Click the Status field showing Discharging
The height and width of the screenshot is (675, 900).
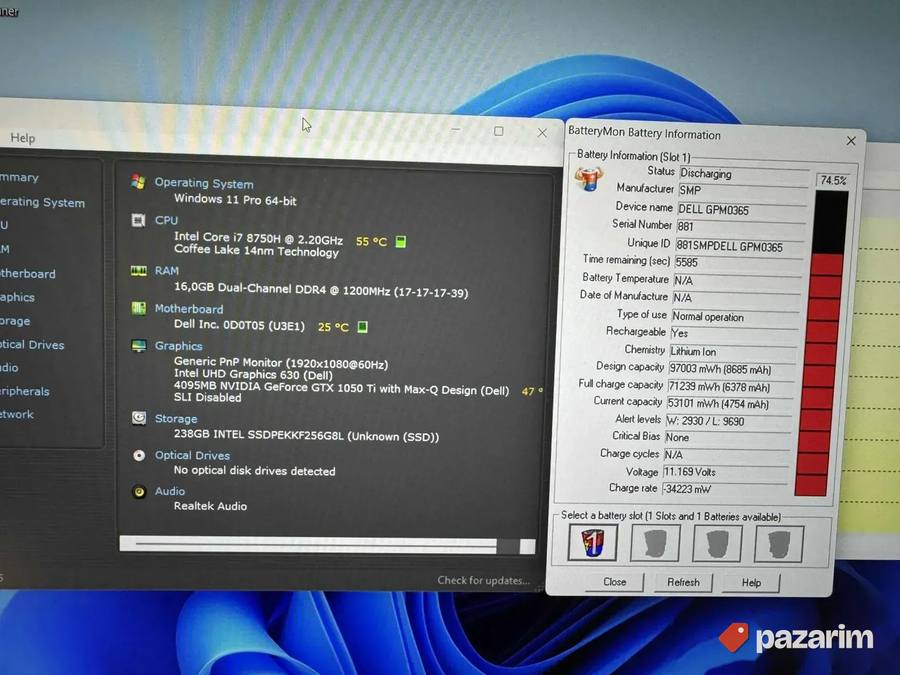(x=744, y=173)
